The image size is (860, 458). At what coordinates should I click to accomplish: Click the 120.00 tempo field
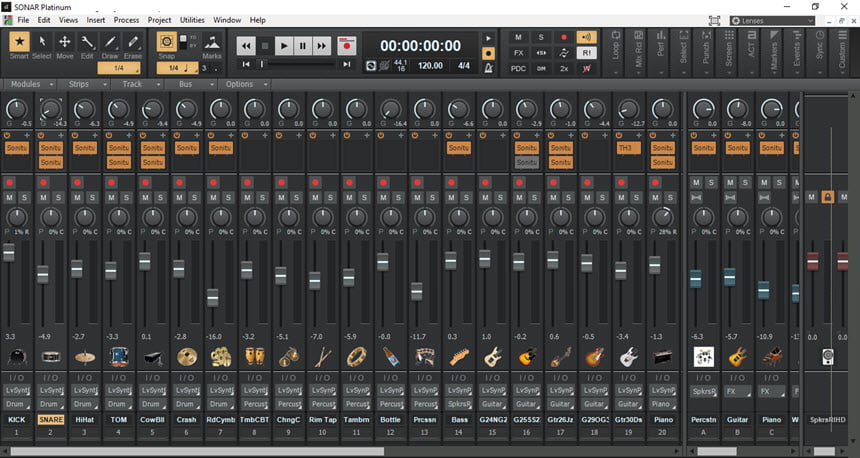(x=431, y=65)
